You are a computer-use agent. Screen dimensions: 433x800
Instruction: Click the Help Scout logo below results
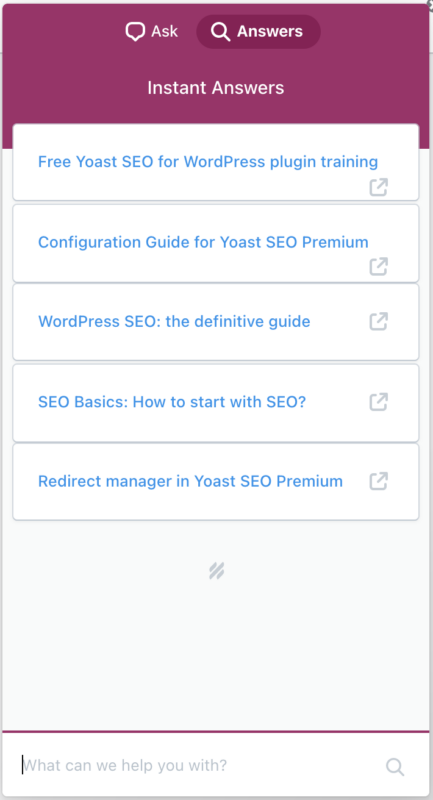216,571
